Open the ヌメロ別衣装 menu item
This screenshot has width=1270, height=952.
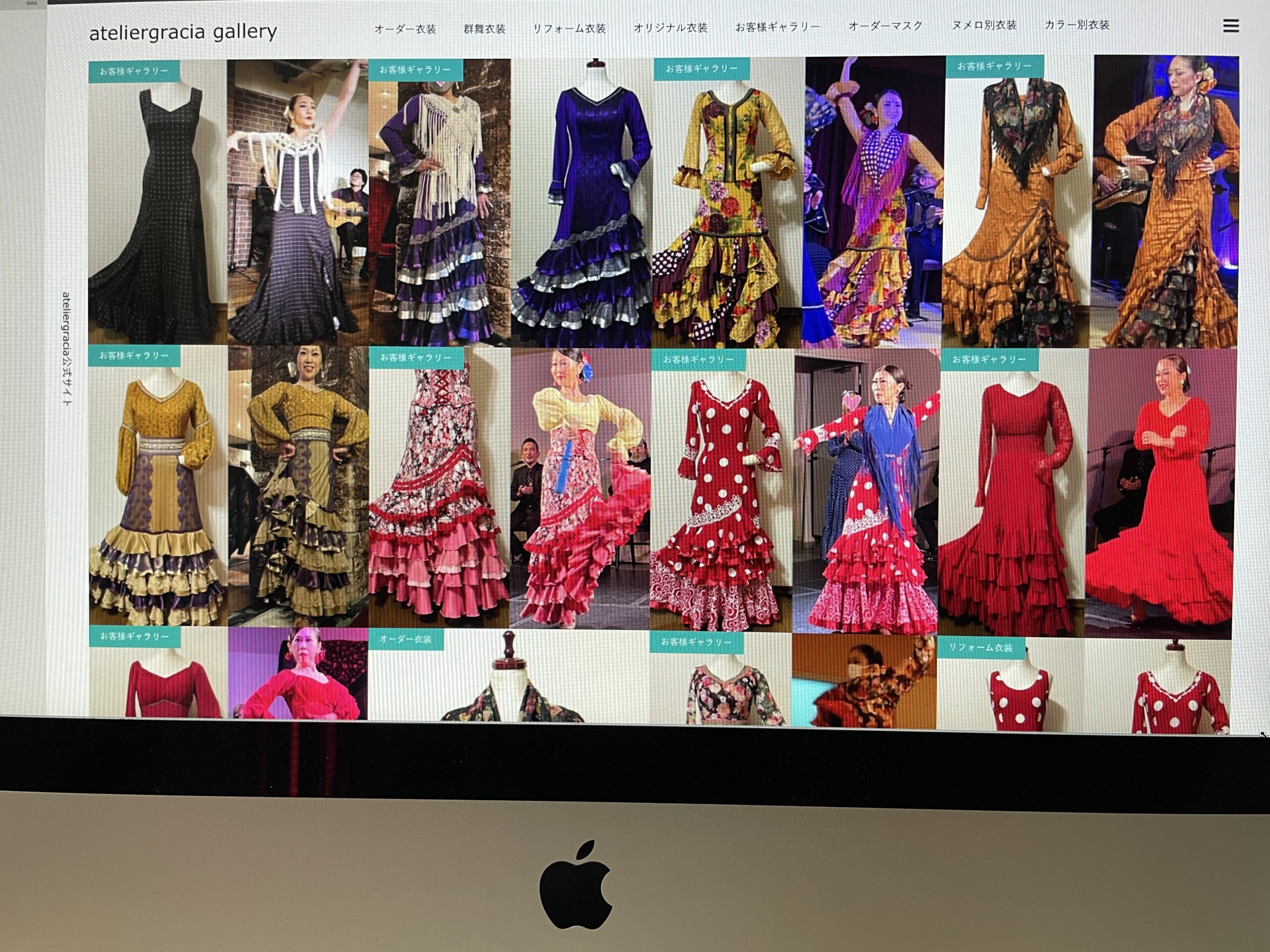(x=984, y=25)
